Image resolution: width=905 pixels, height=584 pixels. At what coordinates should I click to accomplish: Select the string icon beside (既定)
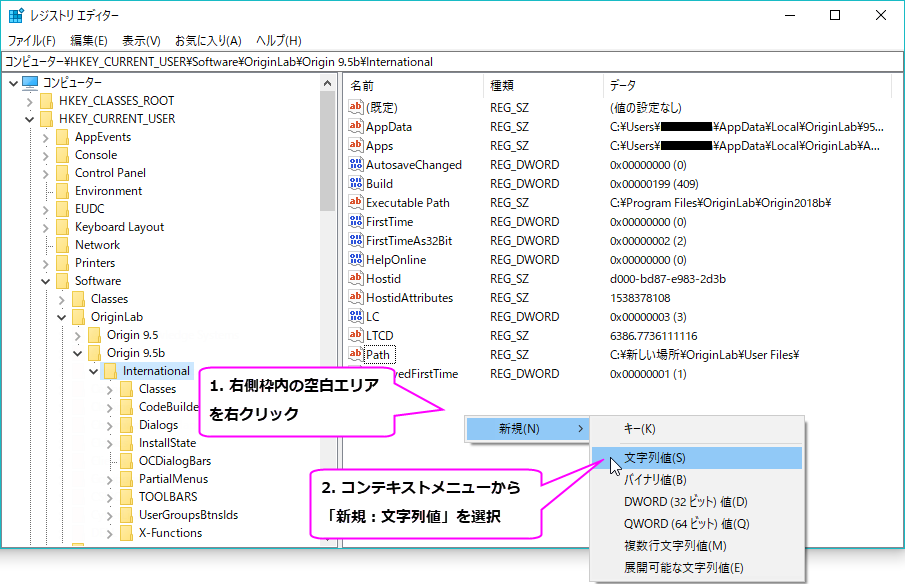click(x=356, y=107)
